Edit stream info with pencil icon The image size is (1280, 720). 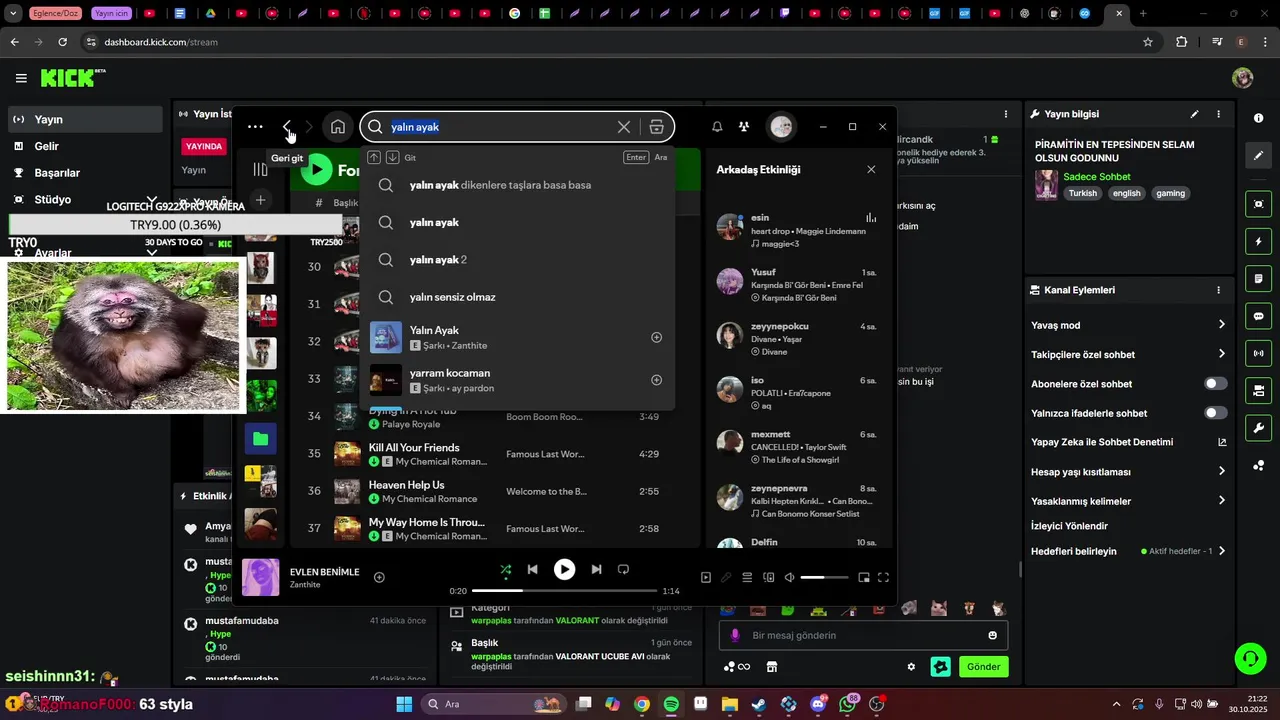point(1194,114)
